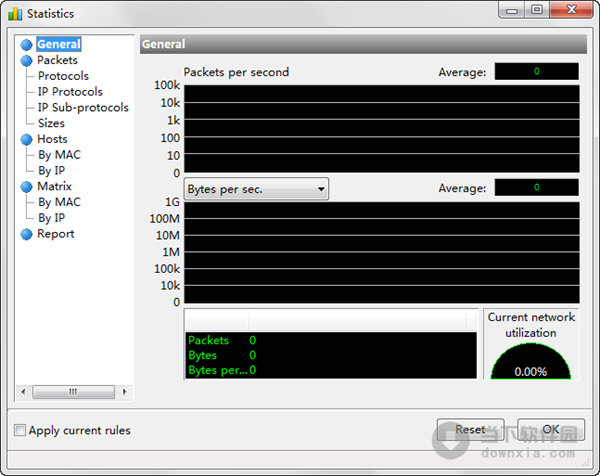Close the Statistics window
Screen dimensions: 600x476
(x=572, y=10)
